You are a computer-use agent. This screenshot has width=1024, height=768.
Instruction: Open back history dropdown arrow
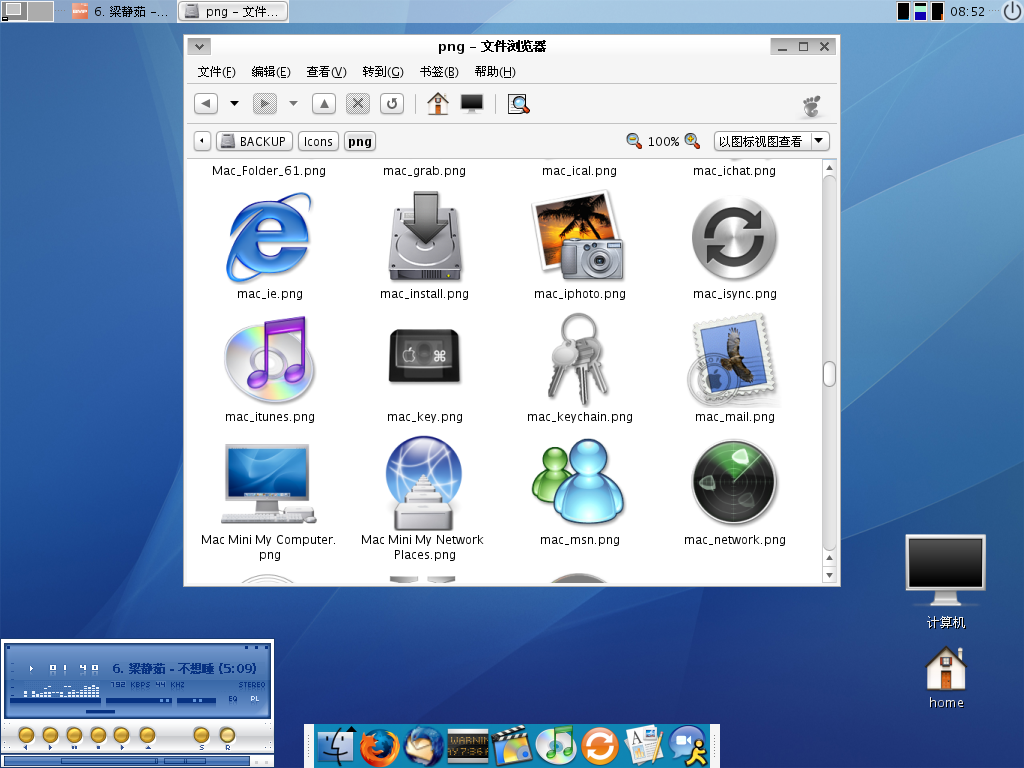(x=234, y=103)
